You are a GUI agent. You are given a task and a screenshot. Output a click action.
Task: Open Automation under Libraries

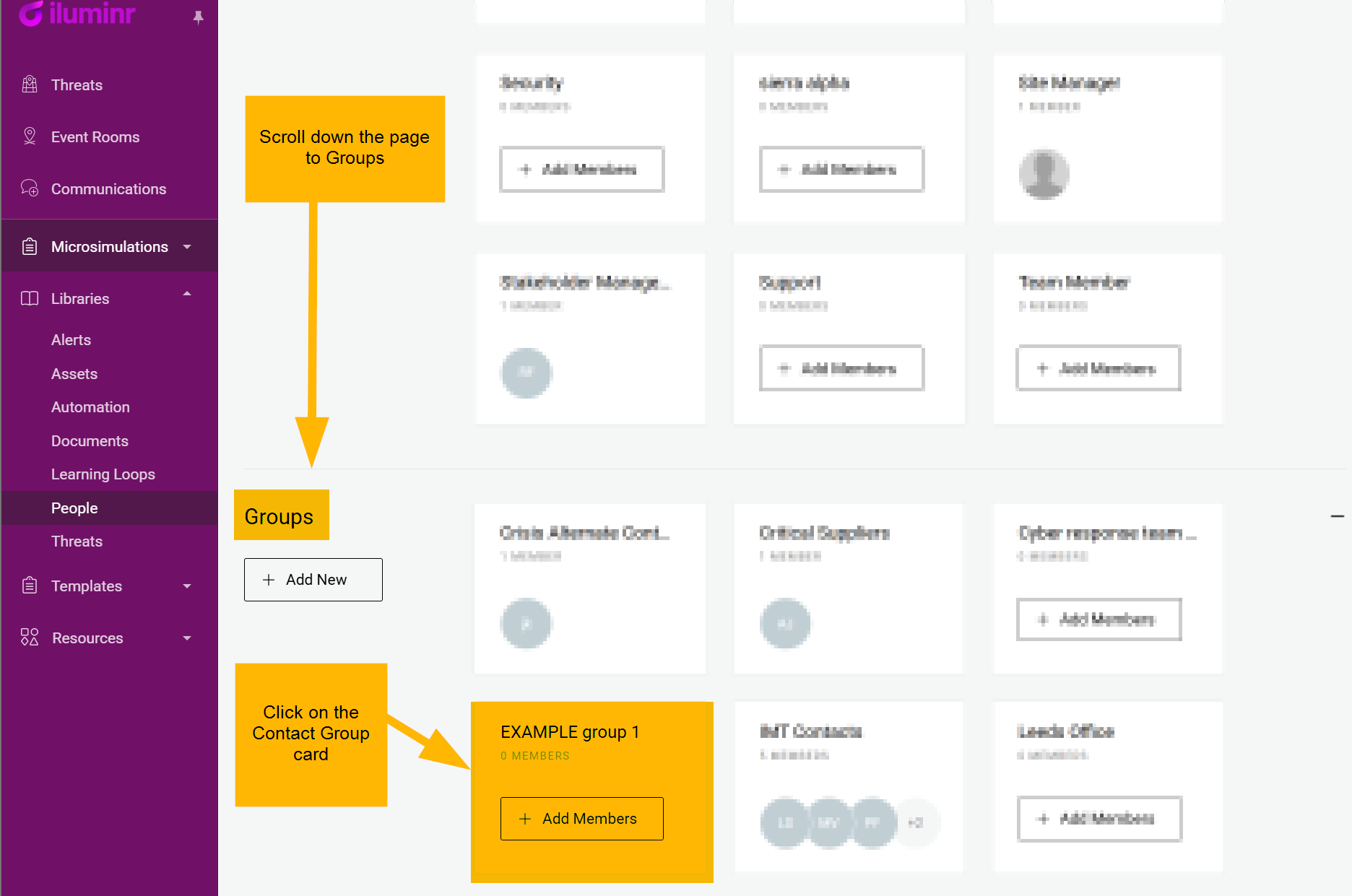[x=90, y=406]
